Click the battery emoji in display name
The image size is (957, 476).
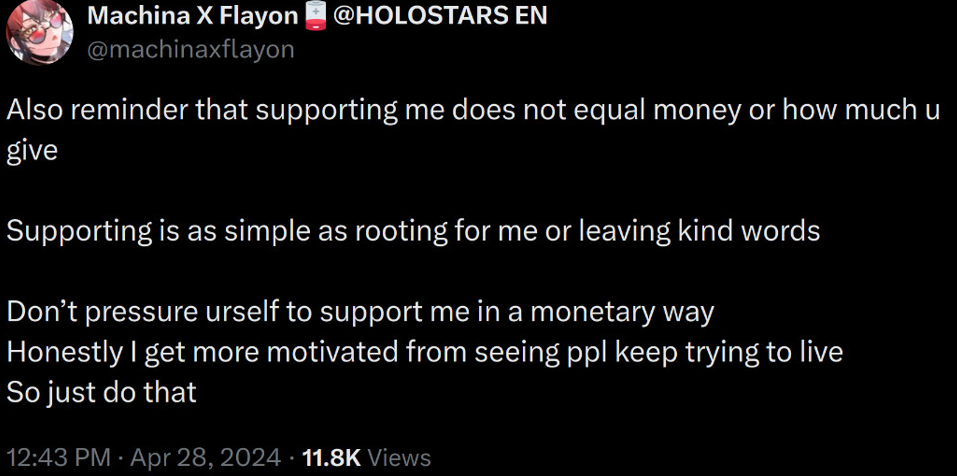click(316, 16)
